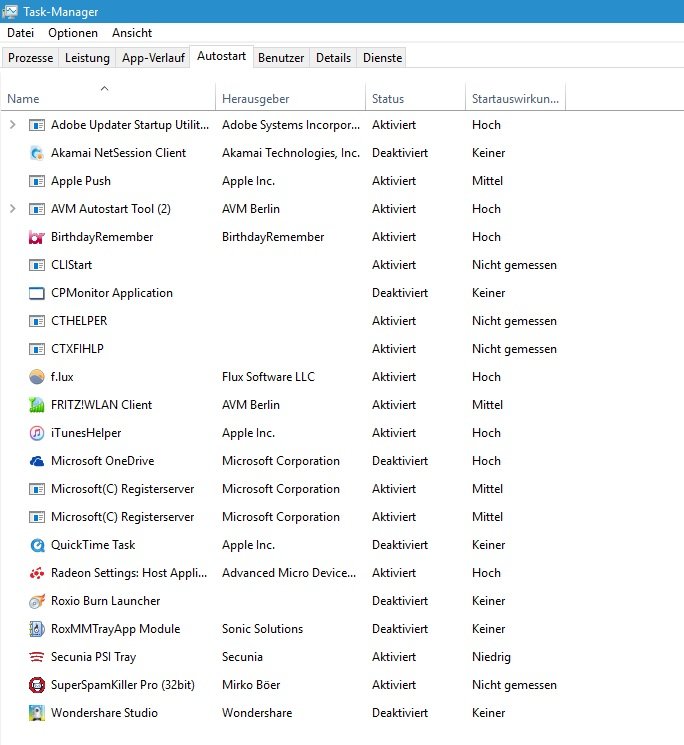Select the Akamai NetSession Client row name
The width and height of the screenshot is (684, 745).
(118, 153)
